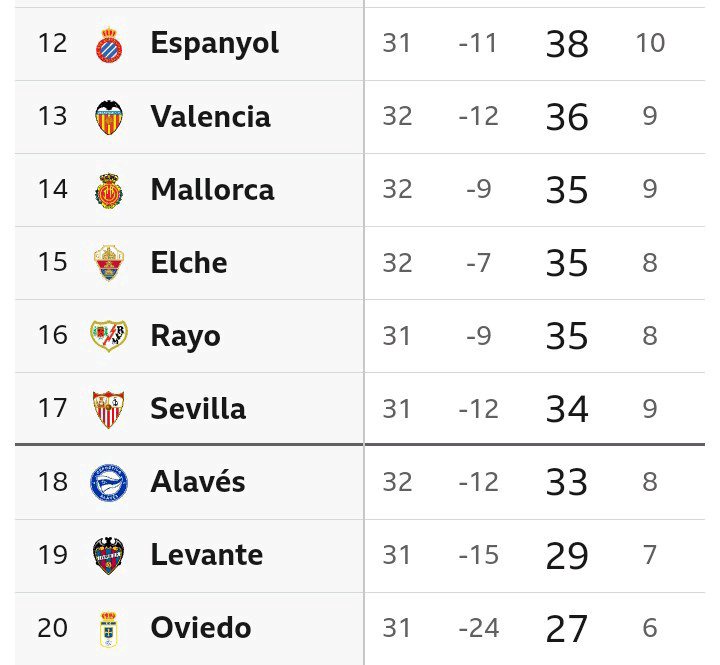Open the Valencia team link
Viewport: 720px width, 665px height.
click(210, 116)
